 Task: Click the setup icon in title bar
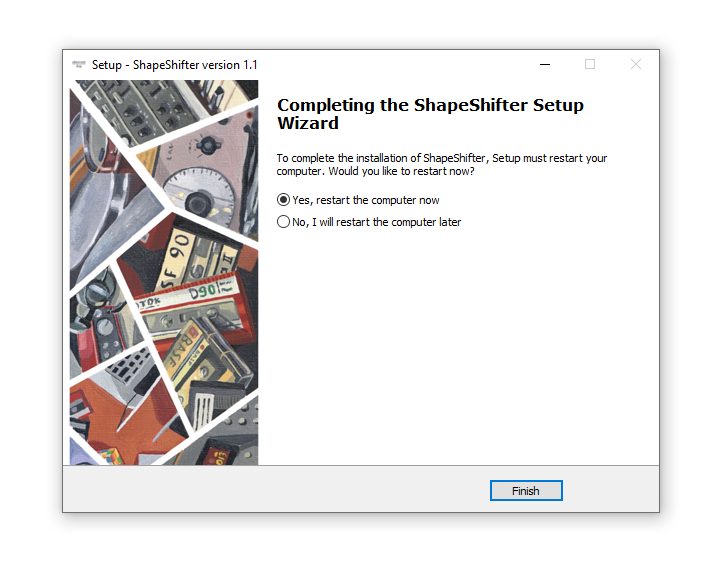tap(79, 64)
